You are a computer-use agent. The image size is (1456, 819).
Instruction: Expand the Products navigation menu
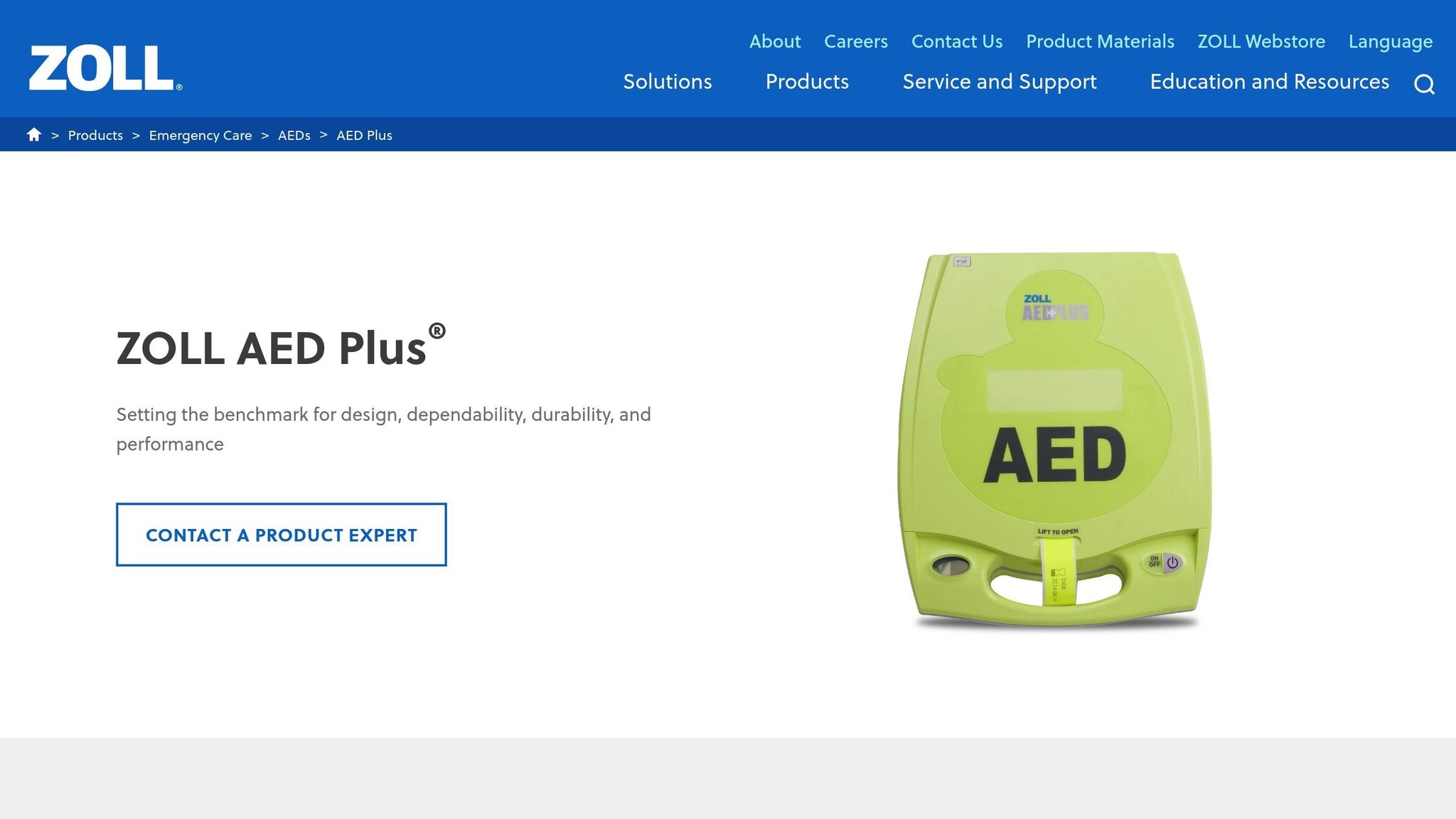807,82
